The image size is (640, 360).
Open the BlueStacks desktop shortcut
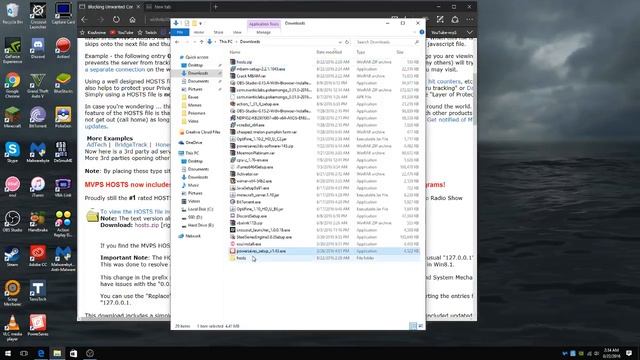tap(63, 82)
